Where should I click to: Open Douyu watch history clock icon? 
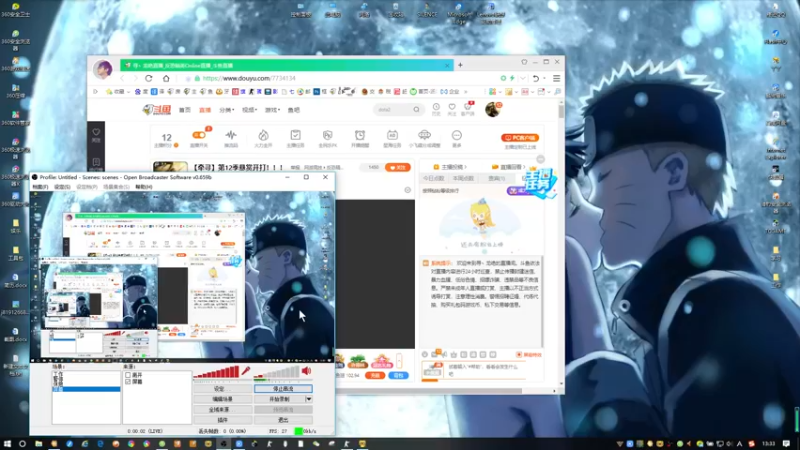click(436, 107)
